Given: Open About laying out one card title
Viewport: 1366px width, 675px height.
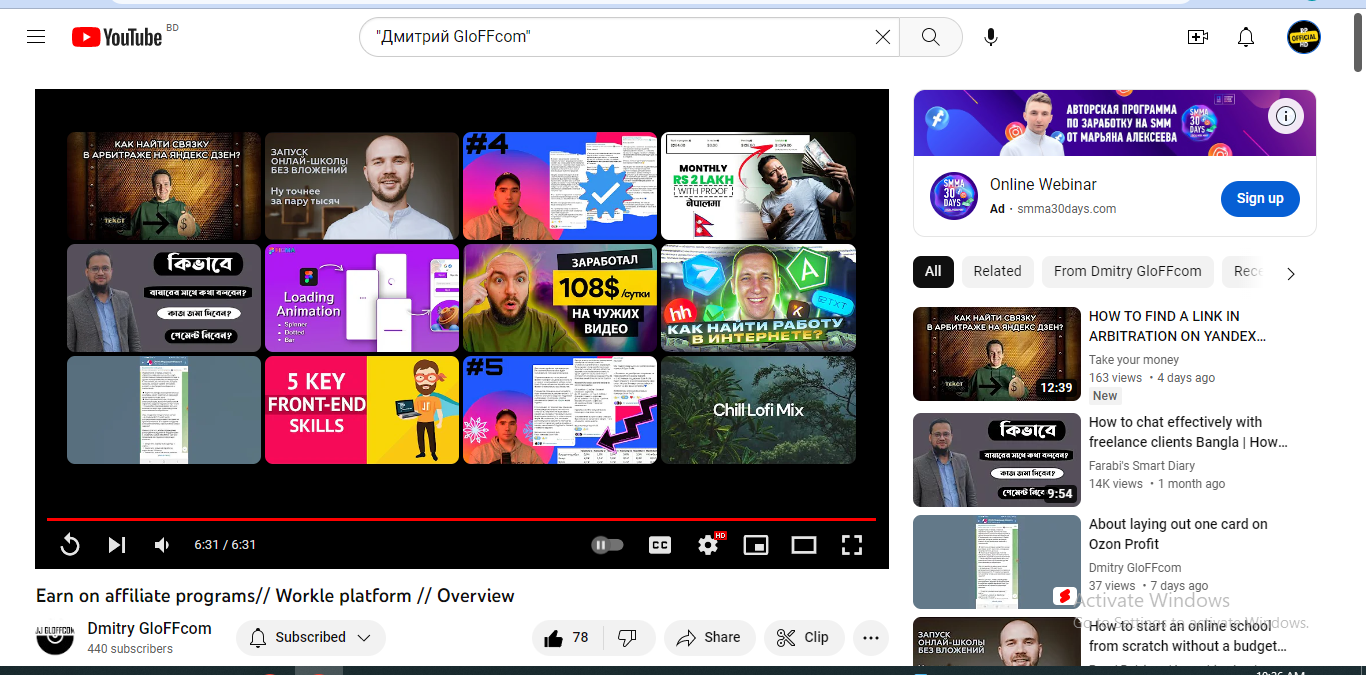Looking at the screenshot, I should click(x=1178, y=534).
